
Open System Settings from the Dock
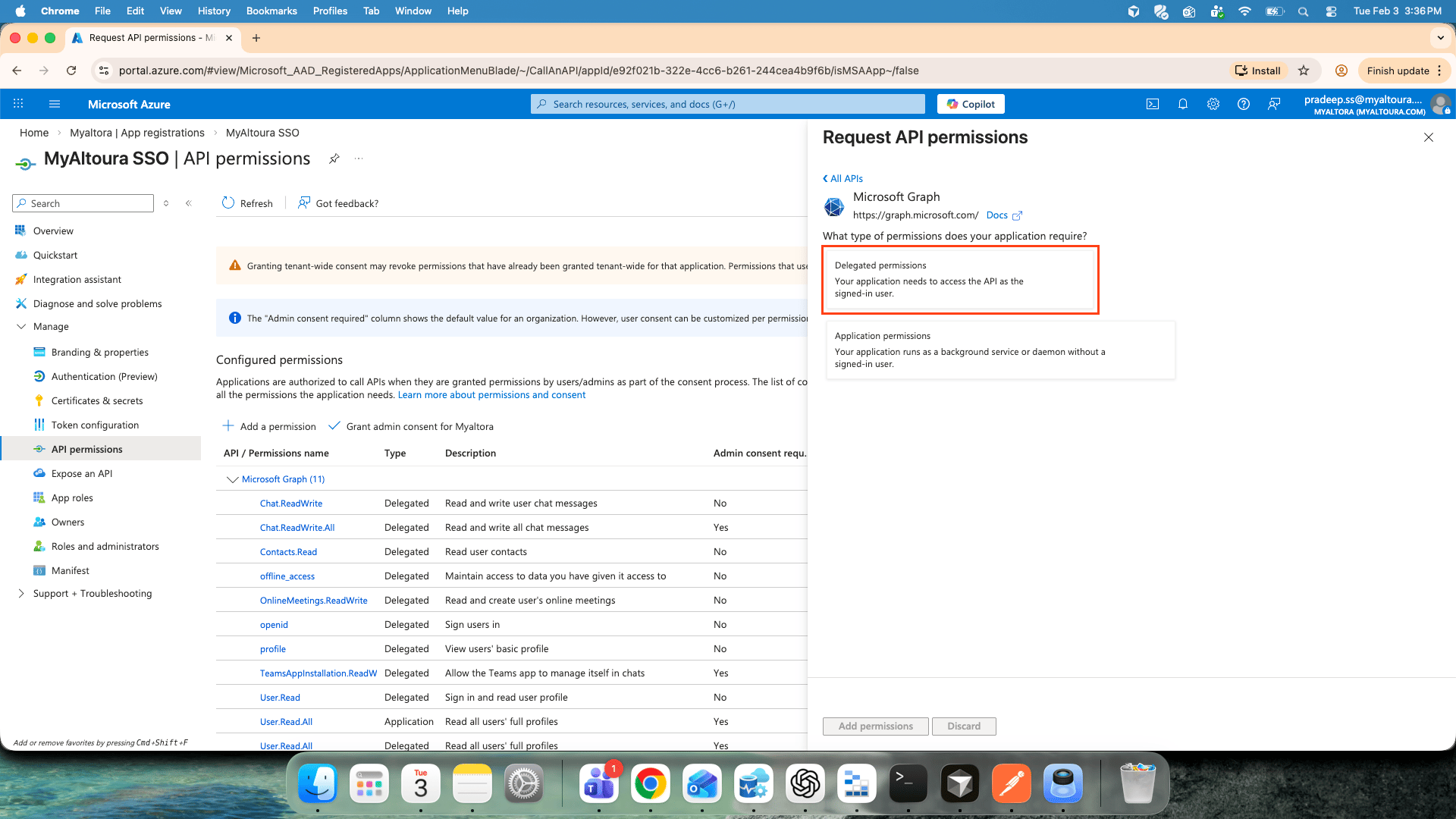(524, 783)
